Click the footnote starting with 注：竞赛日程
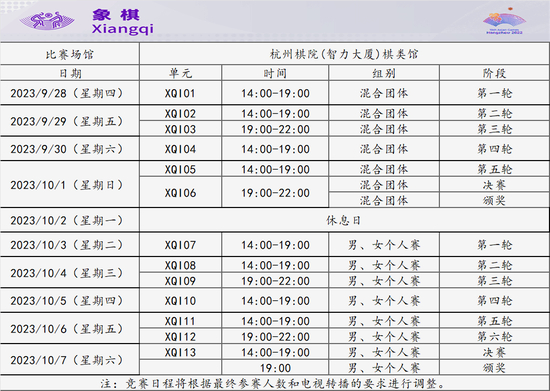This screenshot has height=391, width=550. pos(272,383)
